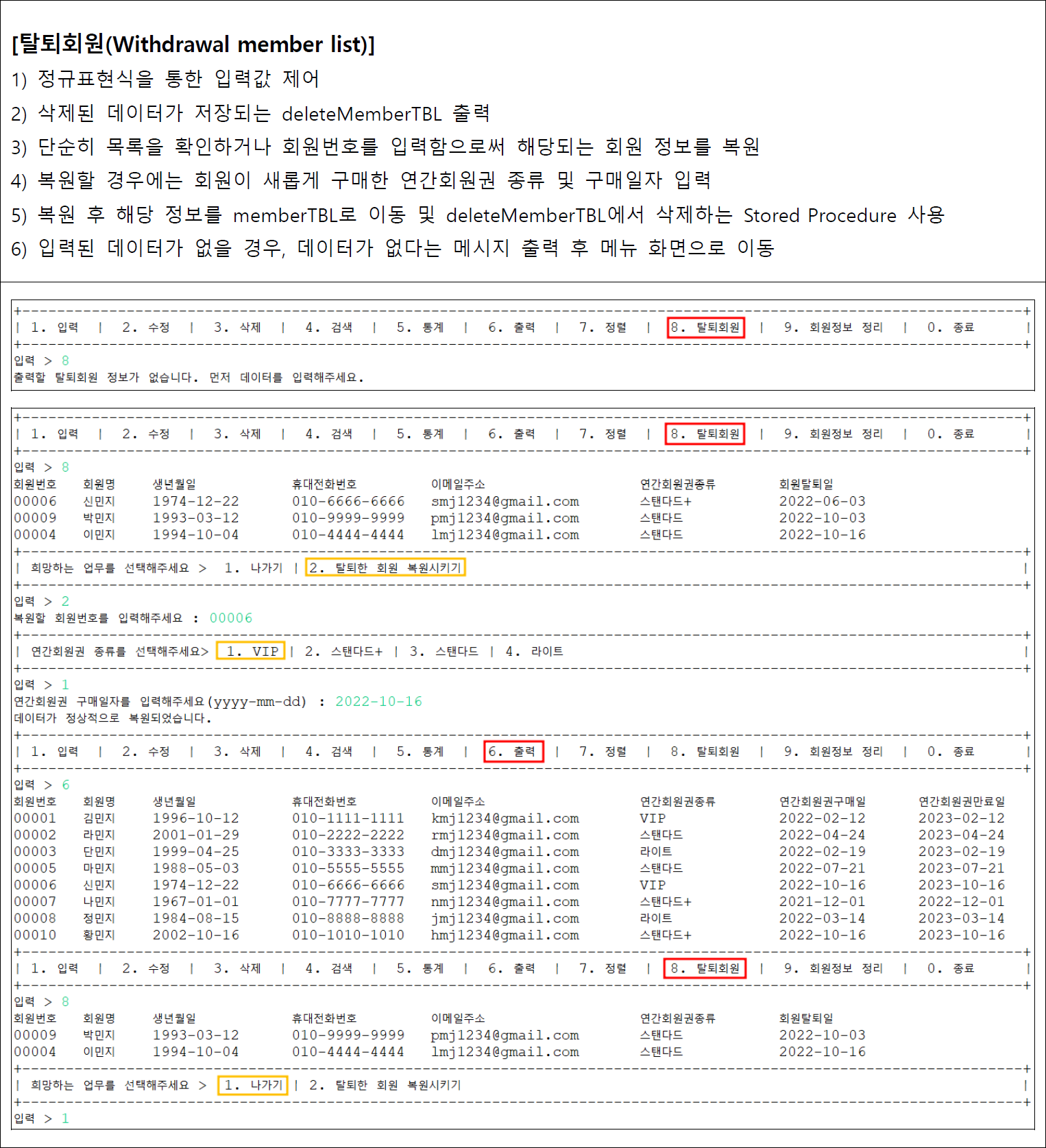Image resolution: width=1046 pixels, height=1148 pixels.
Task: Click phone number '010-3333-3333'
Action: point(348,851)
